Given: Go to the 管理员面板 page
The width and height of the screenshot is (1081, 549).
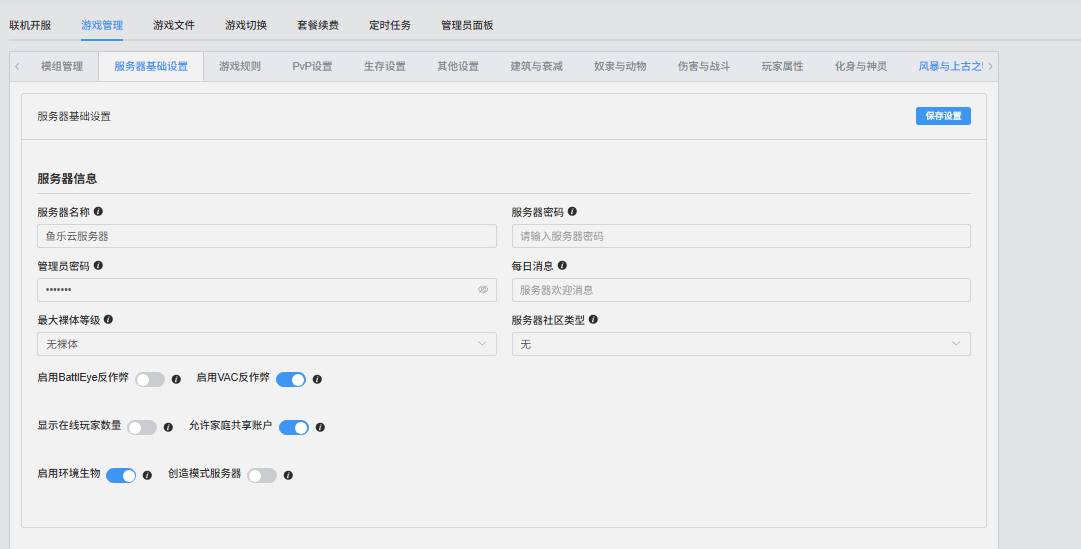Looking at the screenshot, I should (x=467, y=25).
